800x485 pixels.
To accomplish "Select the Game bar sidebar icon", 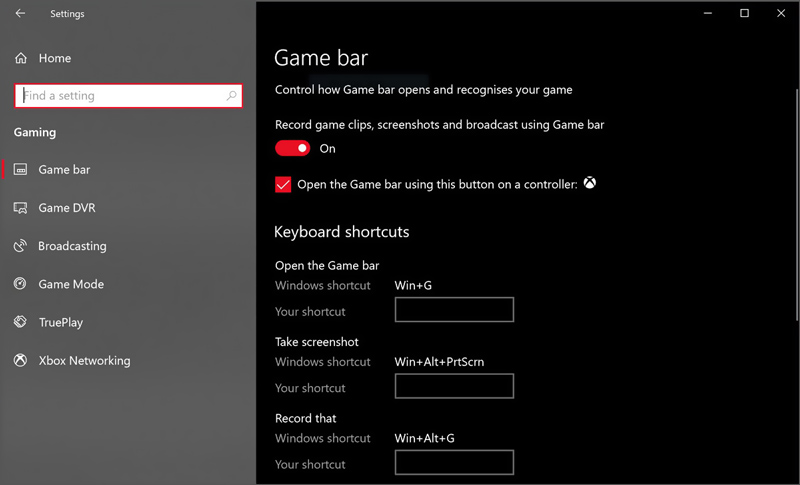I will tap(21, 170).
